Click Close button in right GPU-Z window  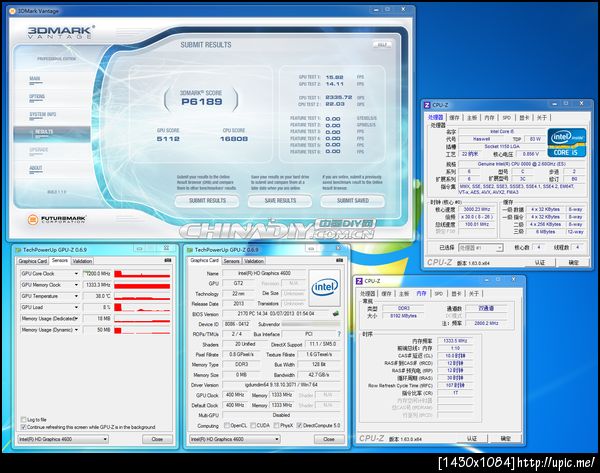click(329, 439)
